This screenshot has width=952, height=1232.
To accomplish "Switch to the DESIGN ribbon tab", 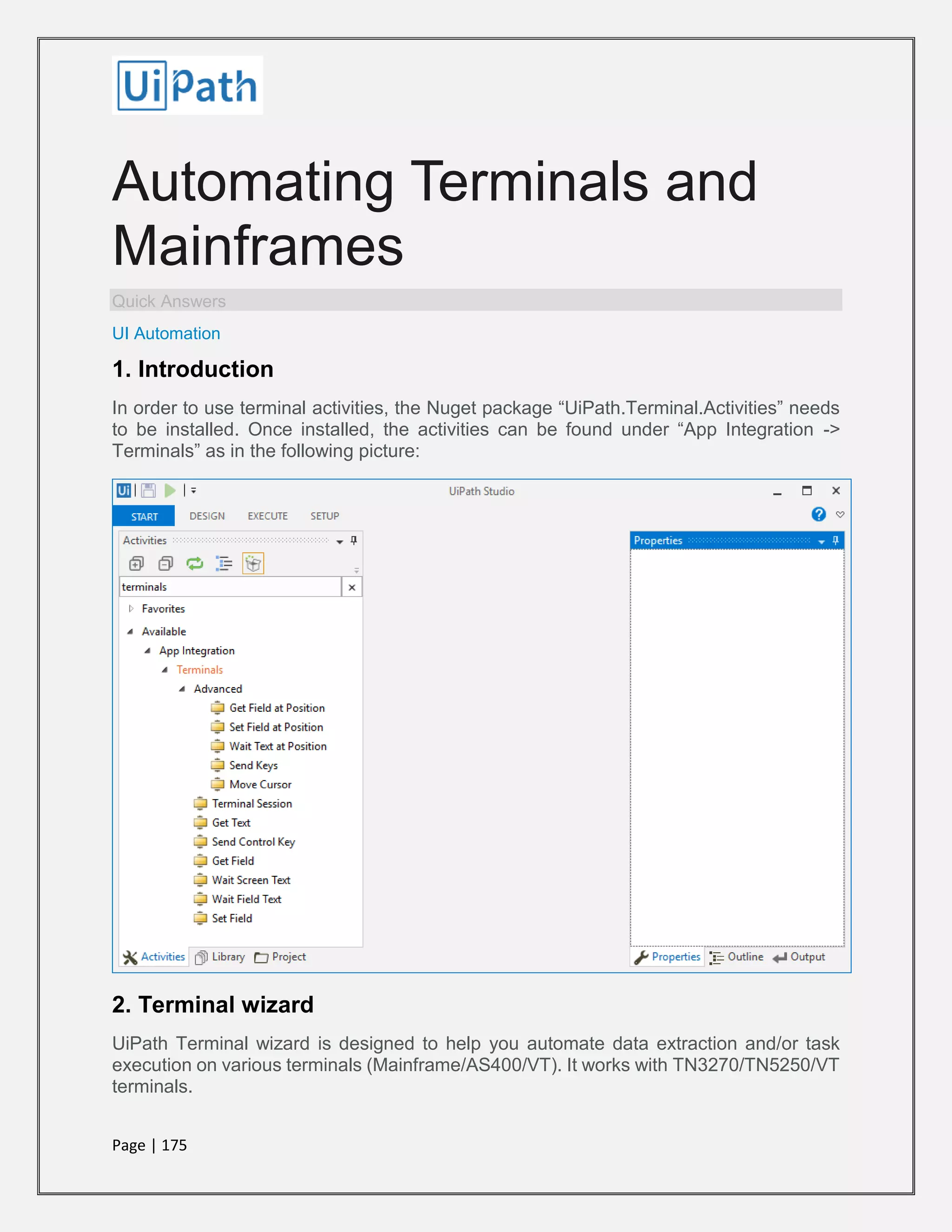I will coord(207,516).
